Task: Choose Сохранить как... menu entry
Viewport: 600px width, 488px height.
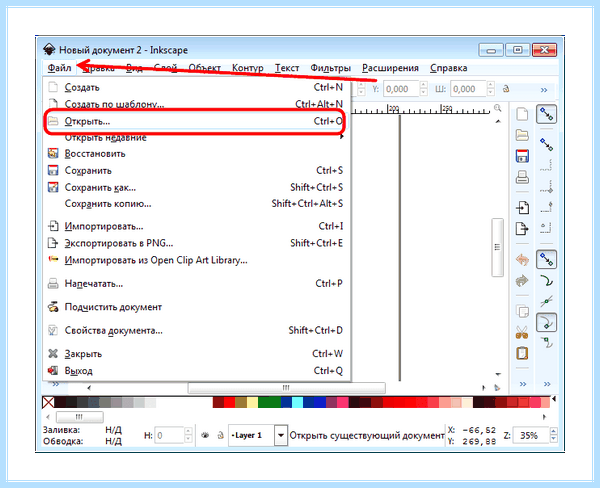Action: [x=196, y=187]
